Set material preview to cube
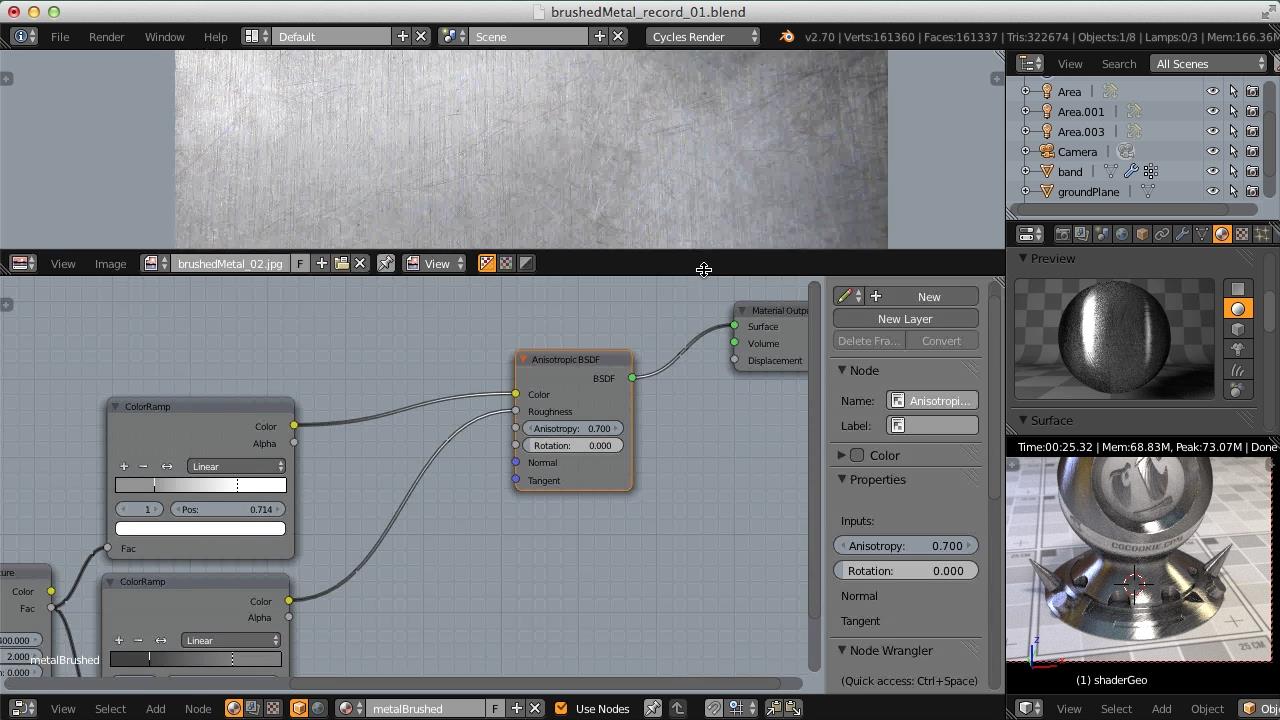Screen dimensions: 1280x720 click(x=1238, y=329)
